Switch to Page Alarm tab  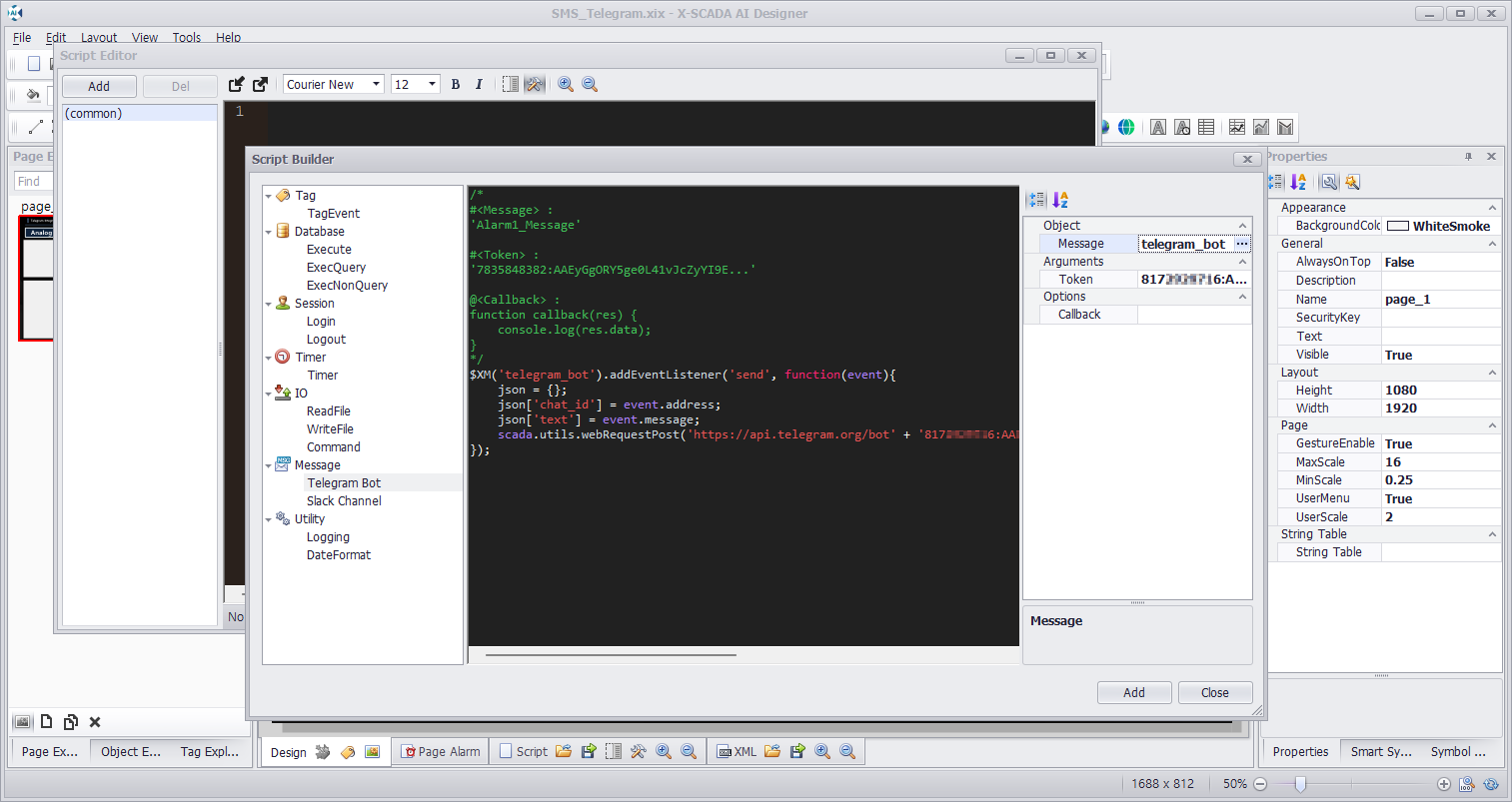pyautogui.click(x=441, y=752)
